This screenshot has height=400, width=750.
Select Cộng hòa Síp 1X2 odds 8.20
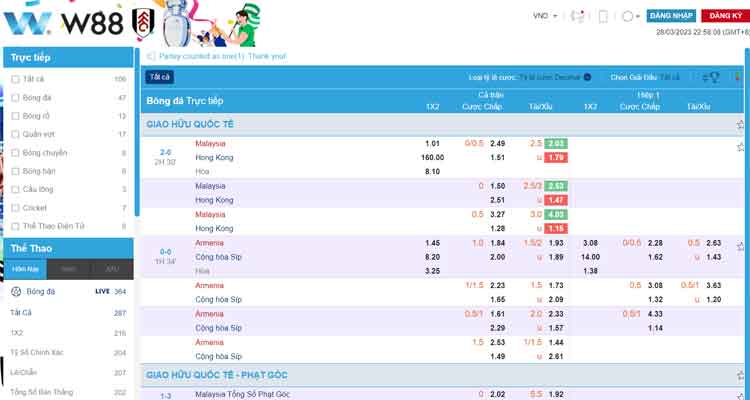pos(432,257)
